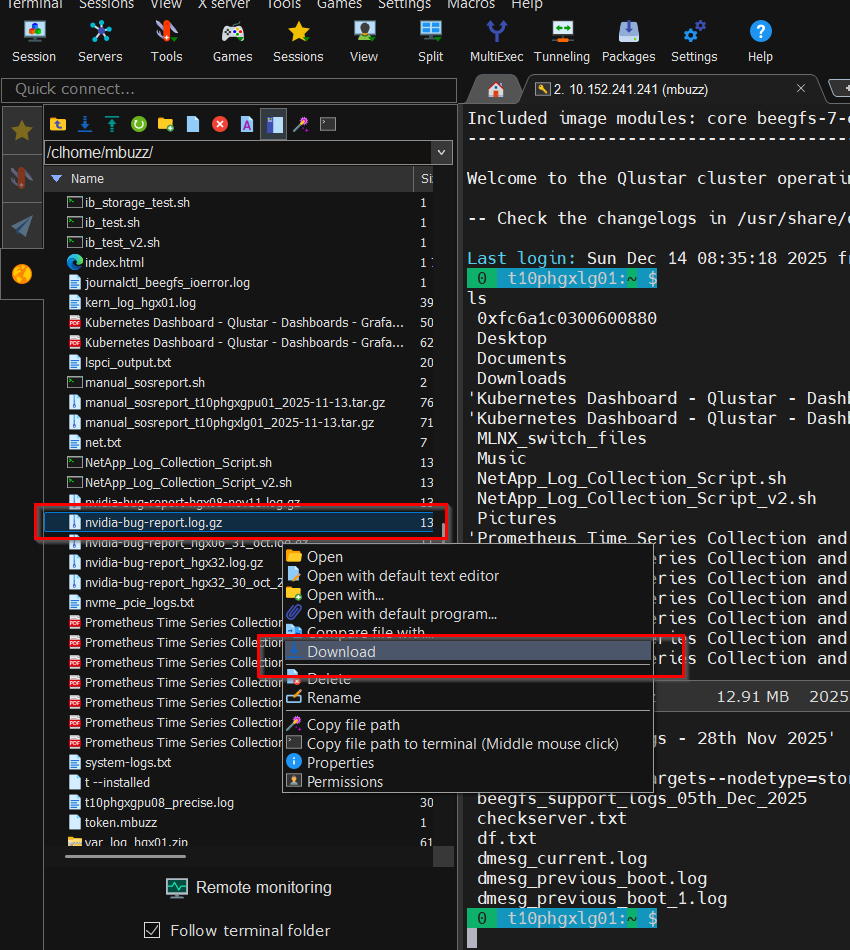Refresh the SFTP folder listing
Screen dimensions: 850x950
[x=139, y=124]
